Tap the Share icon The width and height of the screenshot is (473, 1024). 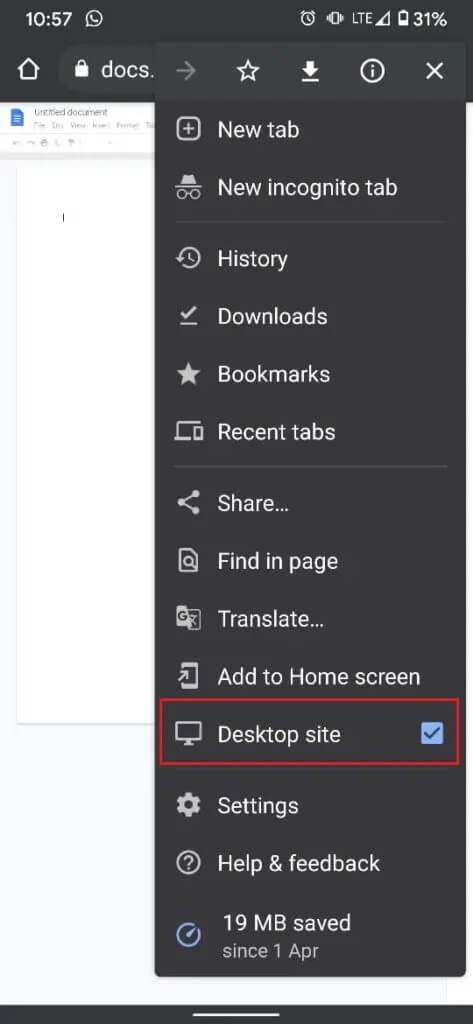[x=188, y=503]
